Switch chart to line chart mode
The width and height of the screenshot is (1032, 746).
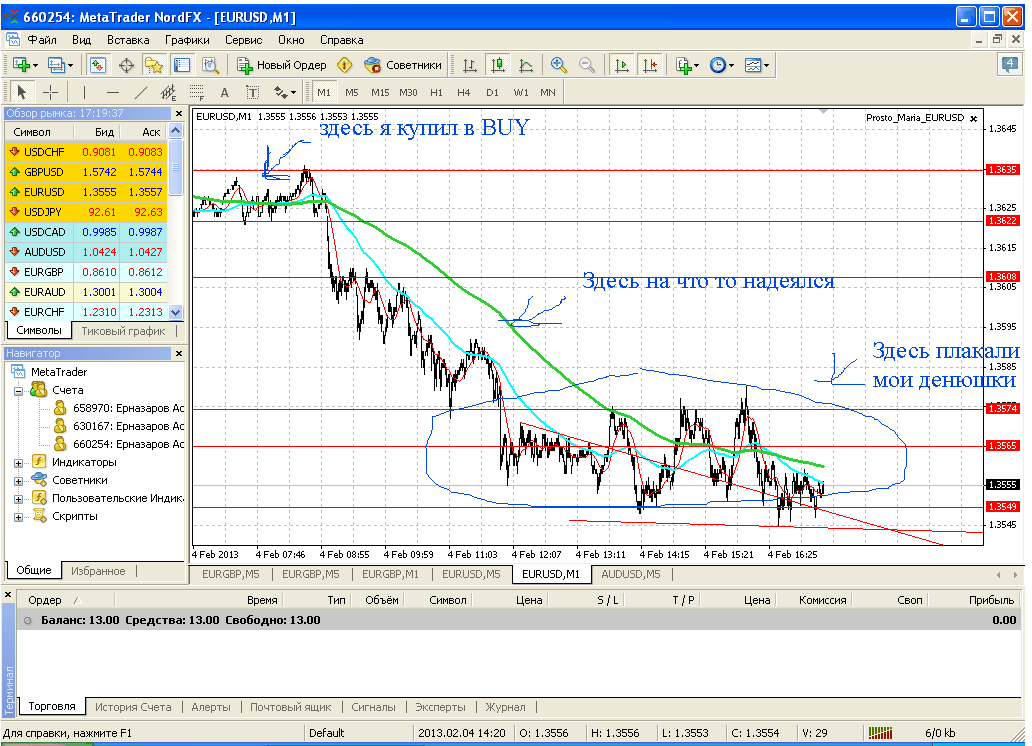526,65
